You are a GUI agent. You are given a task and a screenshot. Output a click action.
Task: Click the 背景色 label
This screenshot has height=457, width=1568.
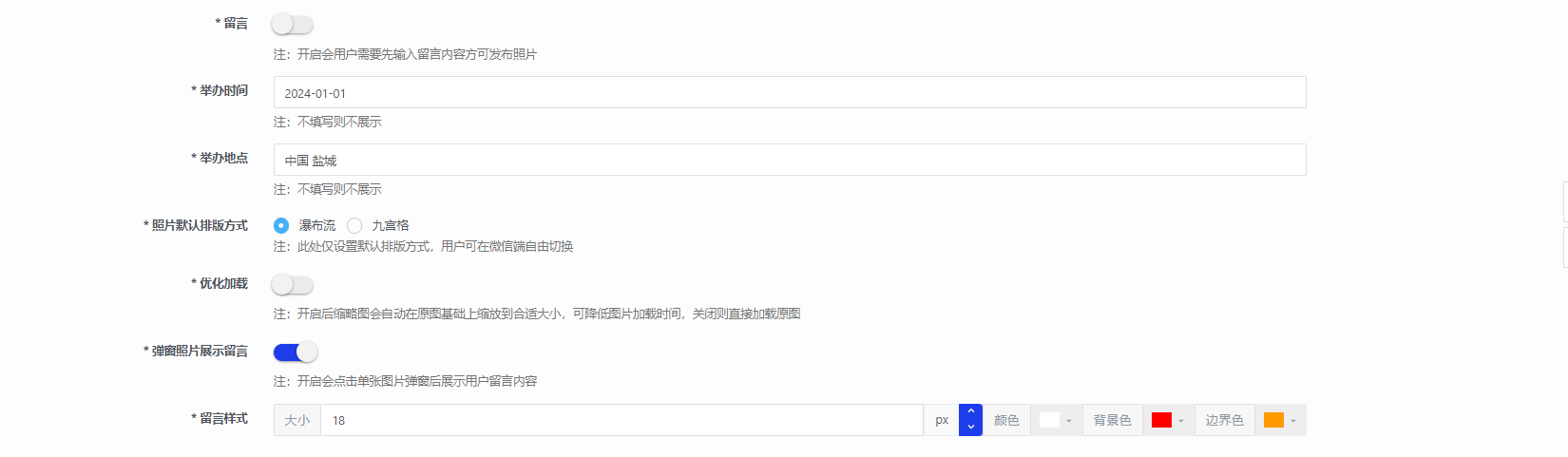pyautogui.click(x=1112, y=420)
